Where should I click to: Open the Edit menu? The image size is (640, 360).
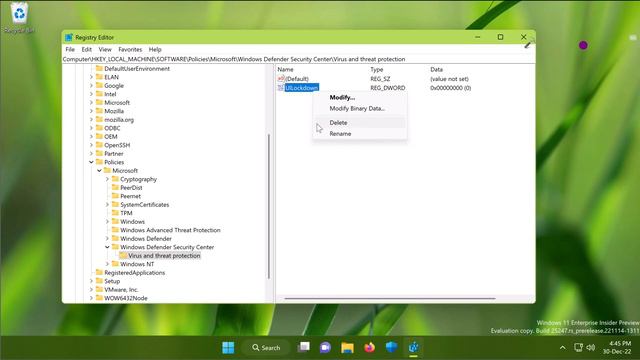tap(87, 49)
